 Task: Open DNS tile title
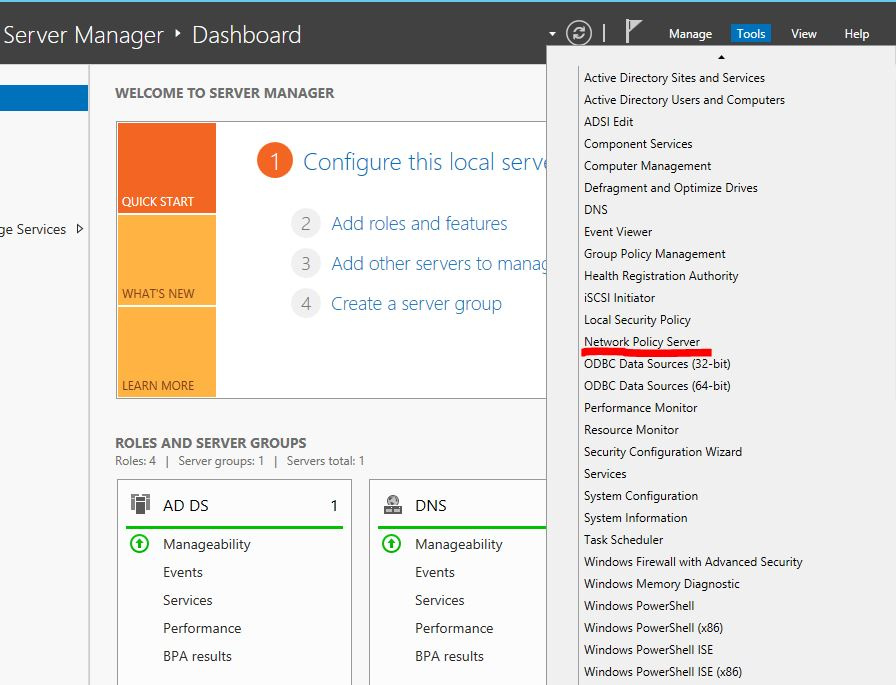(431, 506)
